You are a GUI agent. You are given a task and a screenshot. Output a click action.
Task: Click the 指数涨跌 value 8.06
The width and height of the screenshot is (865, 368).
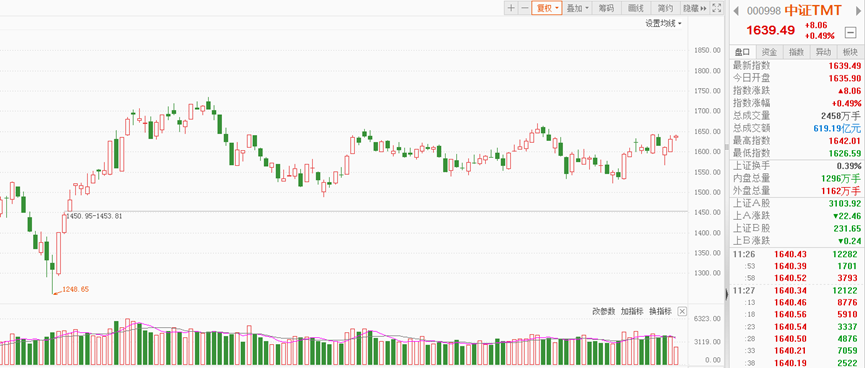pyautogui.click(x=850, y=90)
